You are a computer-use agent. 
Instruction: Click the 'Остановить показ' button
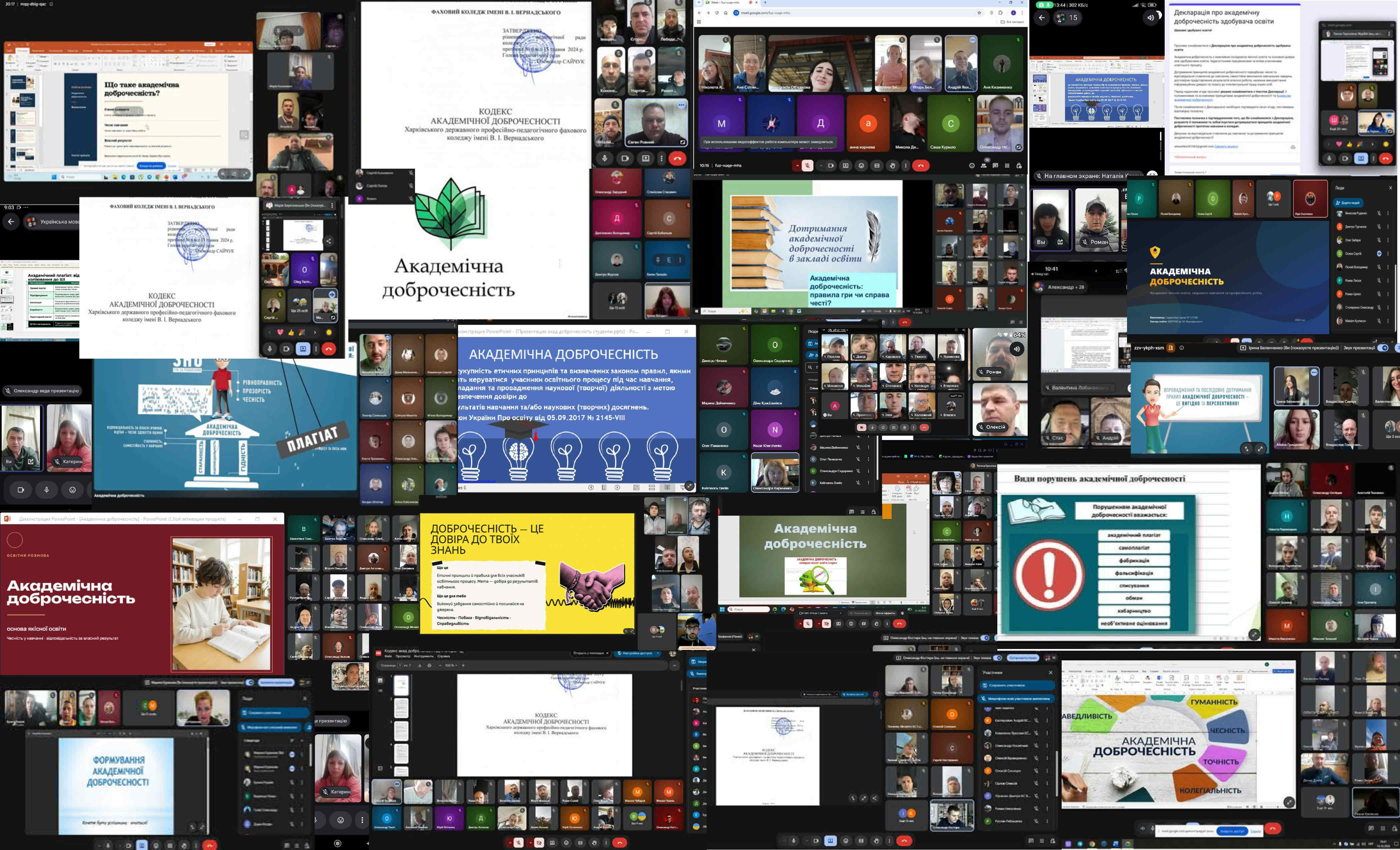point(1023,658)
